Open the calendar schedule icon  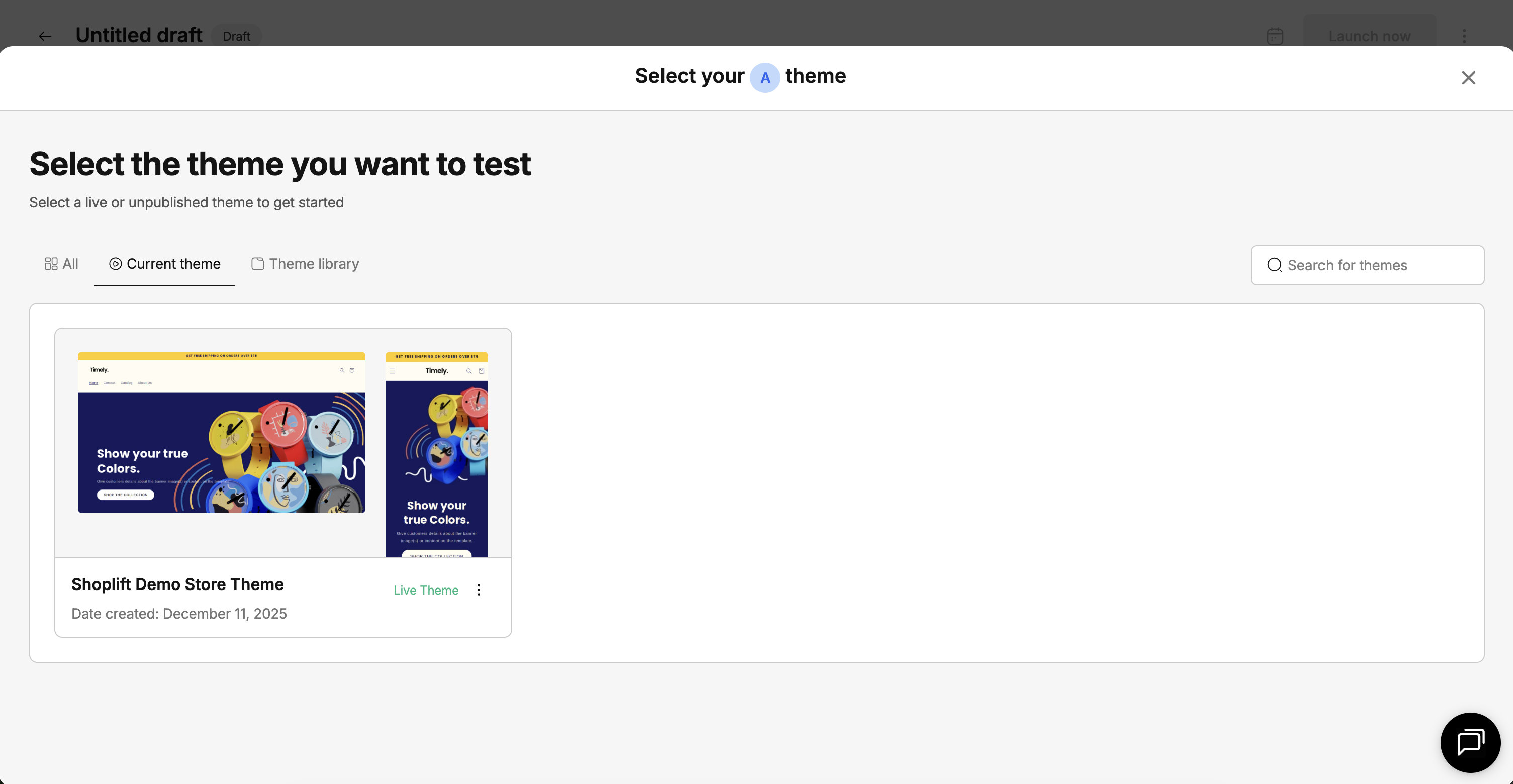coord(1275,36)
